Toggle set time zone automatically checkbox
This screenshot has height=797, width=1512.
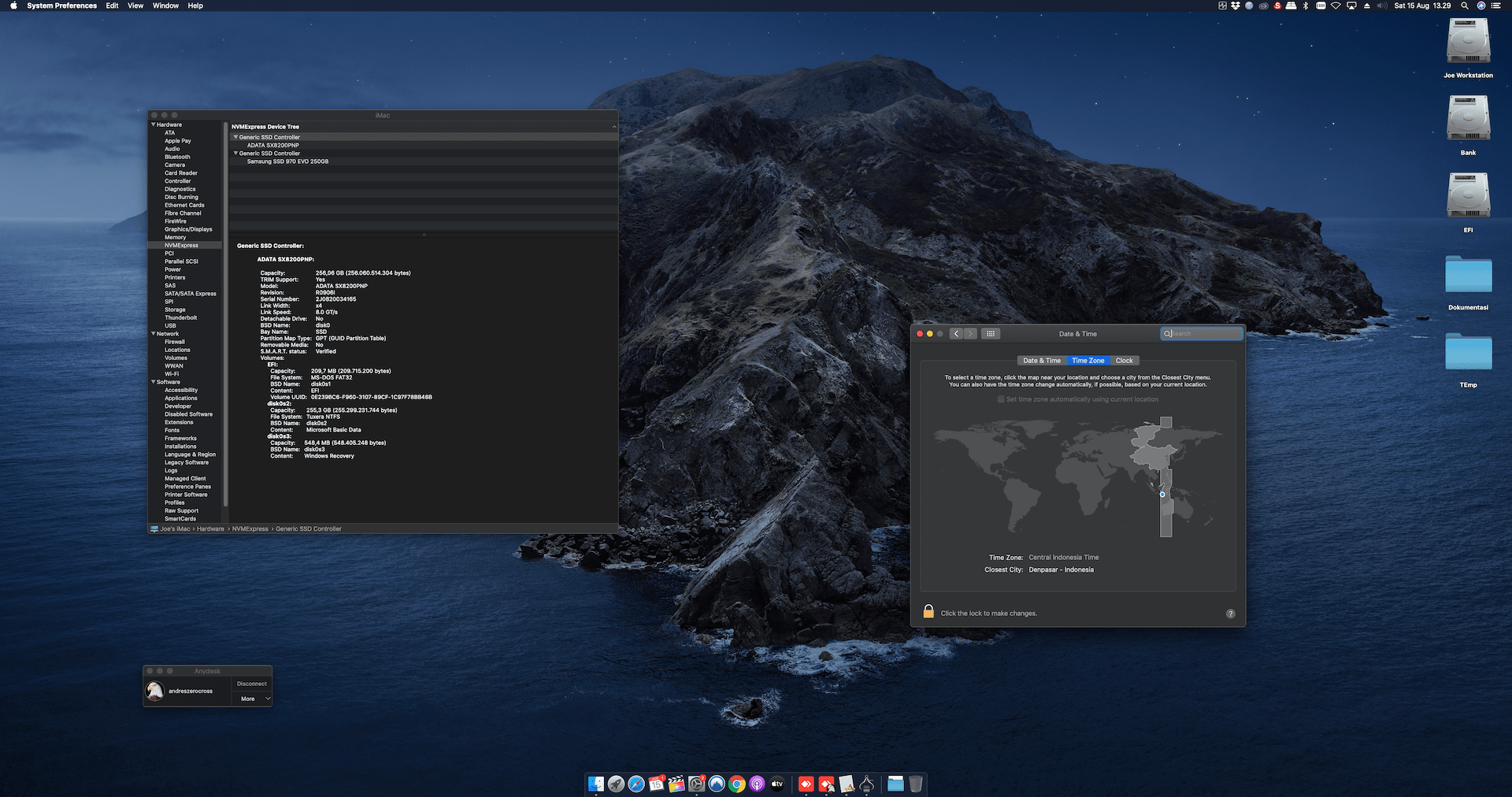pyautogui.click(x=1001, y=399)
